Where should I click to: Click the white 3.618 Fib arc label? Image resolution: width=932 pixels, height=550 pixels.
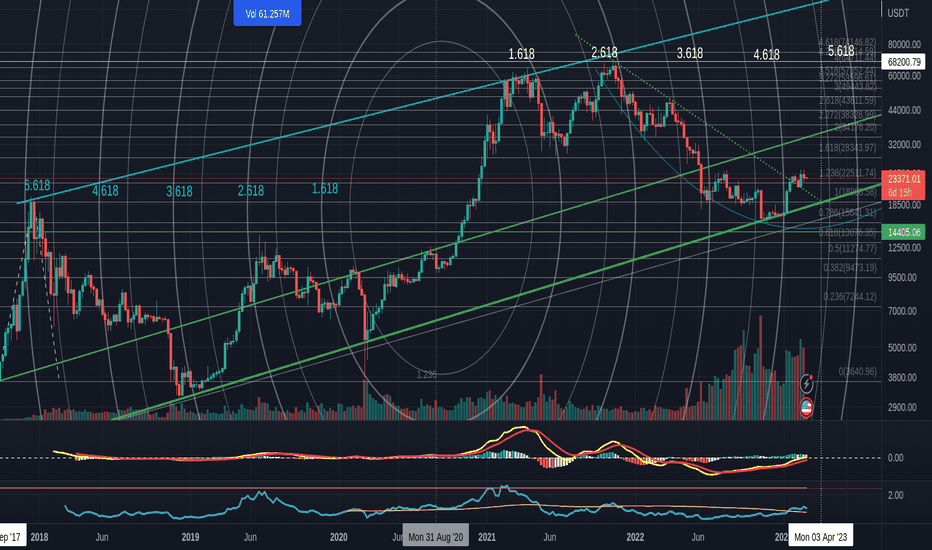[x=690, y=54]
